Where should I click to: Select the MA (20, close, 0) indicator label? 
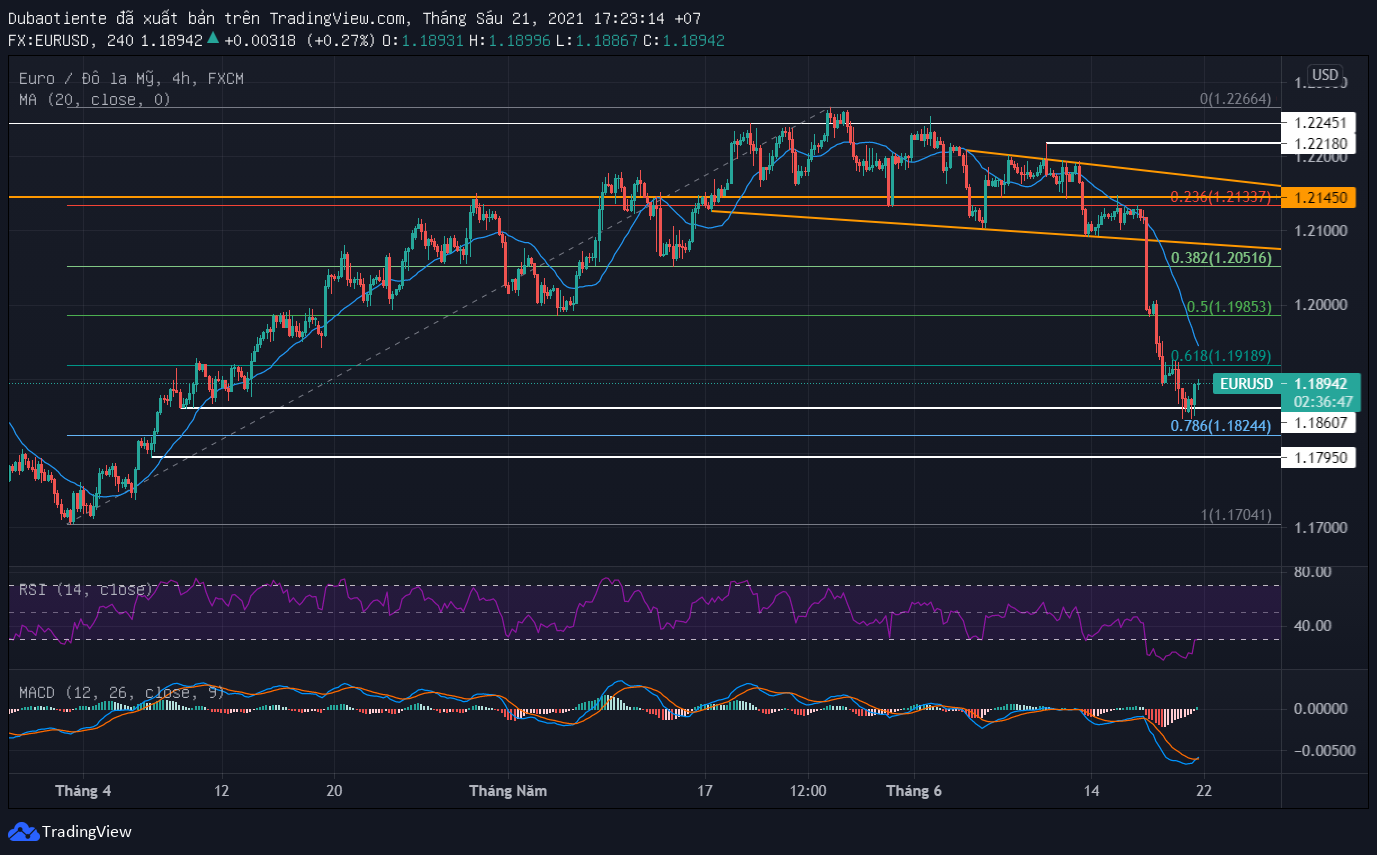(95, 99)
